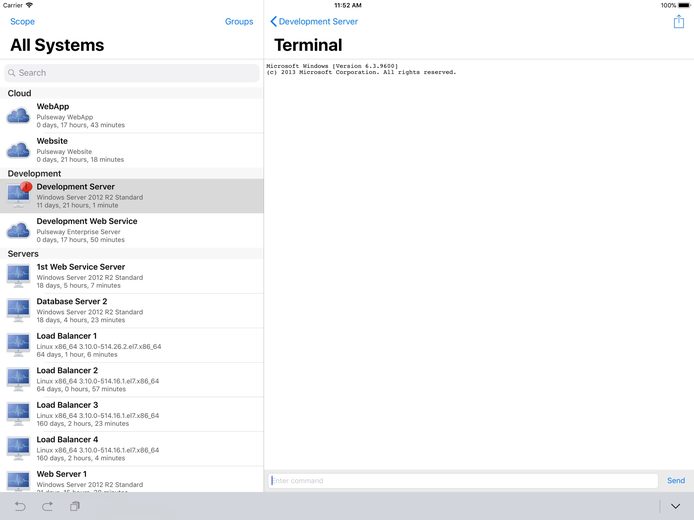The height and width of the screenshot is (520, 694).
Task: Click the Terminal heading
Action: (308, 45)
